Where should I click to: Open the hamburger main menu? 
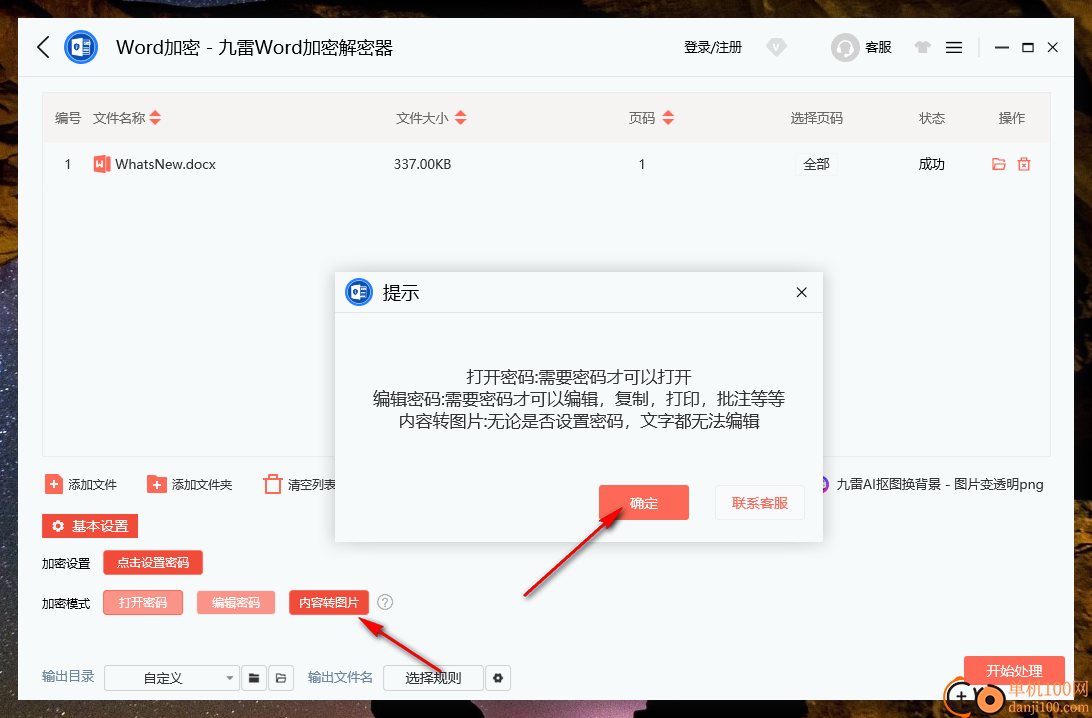click(x=954, y=47)
